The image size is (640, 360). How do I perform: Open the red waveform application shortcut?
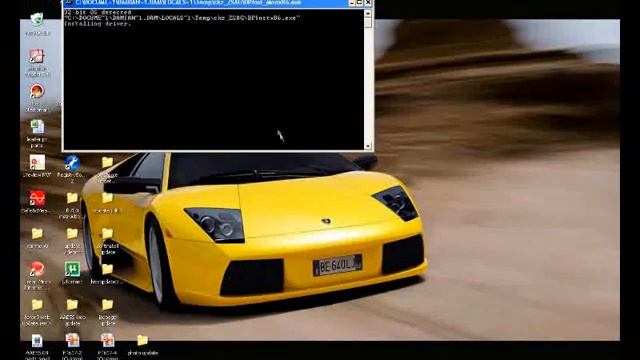tap(37, 198)
